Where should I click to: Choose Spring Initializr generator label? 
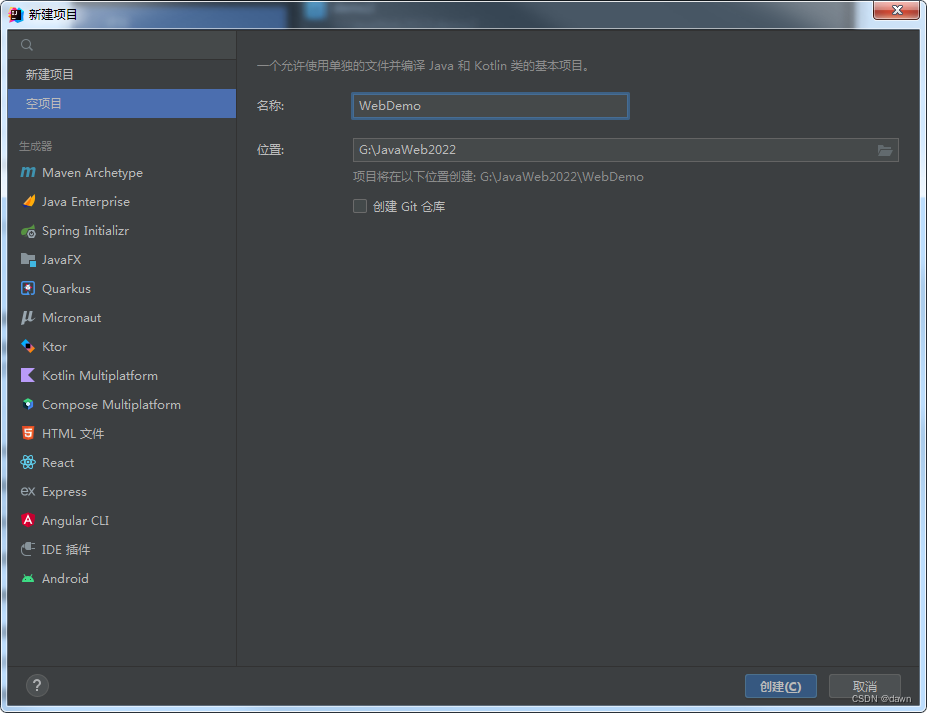pyautogui.click(x=85, y=231)
